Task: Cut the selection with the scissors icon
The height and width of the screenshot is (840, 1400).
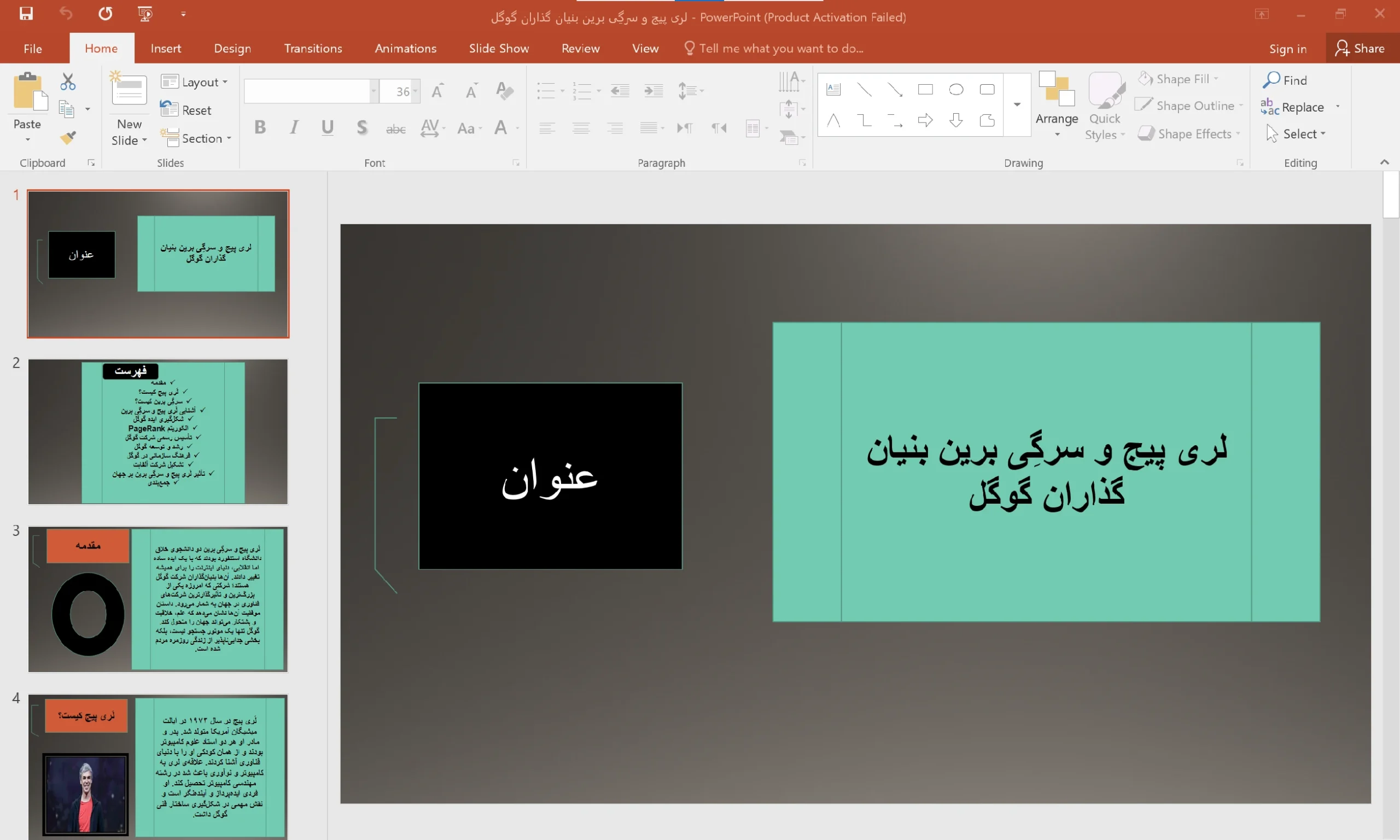Action: tap(68, 81)
